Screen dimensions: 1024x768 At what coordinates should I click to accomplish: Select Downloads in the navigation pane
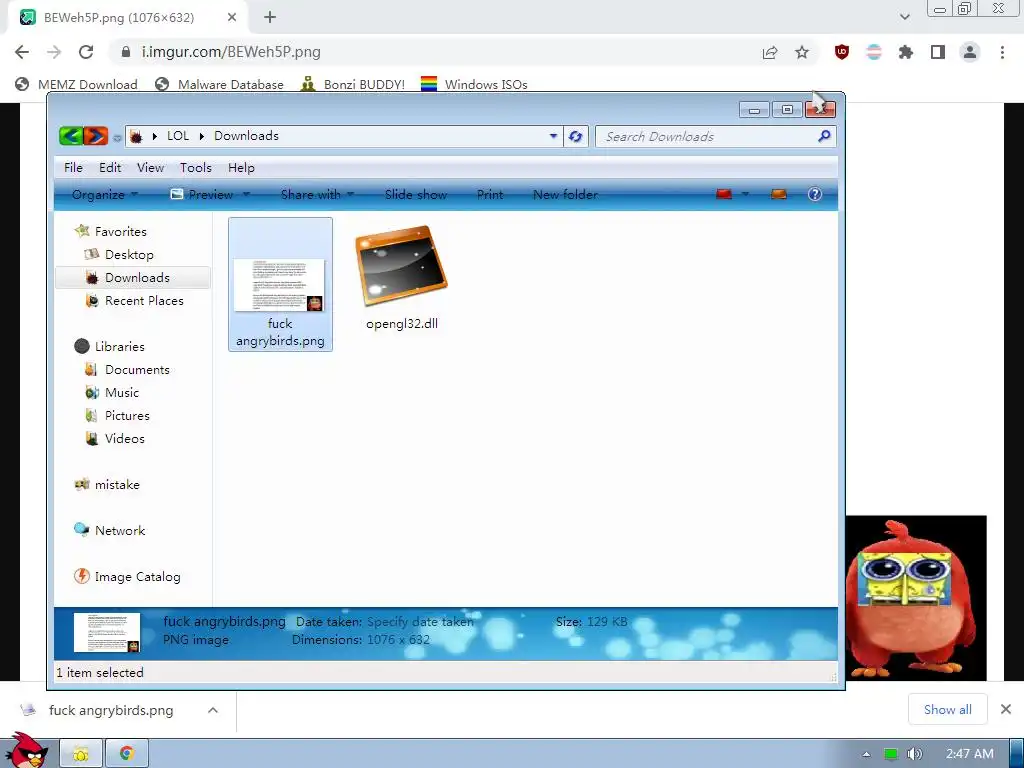coord(137,278)
